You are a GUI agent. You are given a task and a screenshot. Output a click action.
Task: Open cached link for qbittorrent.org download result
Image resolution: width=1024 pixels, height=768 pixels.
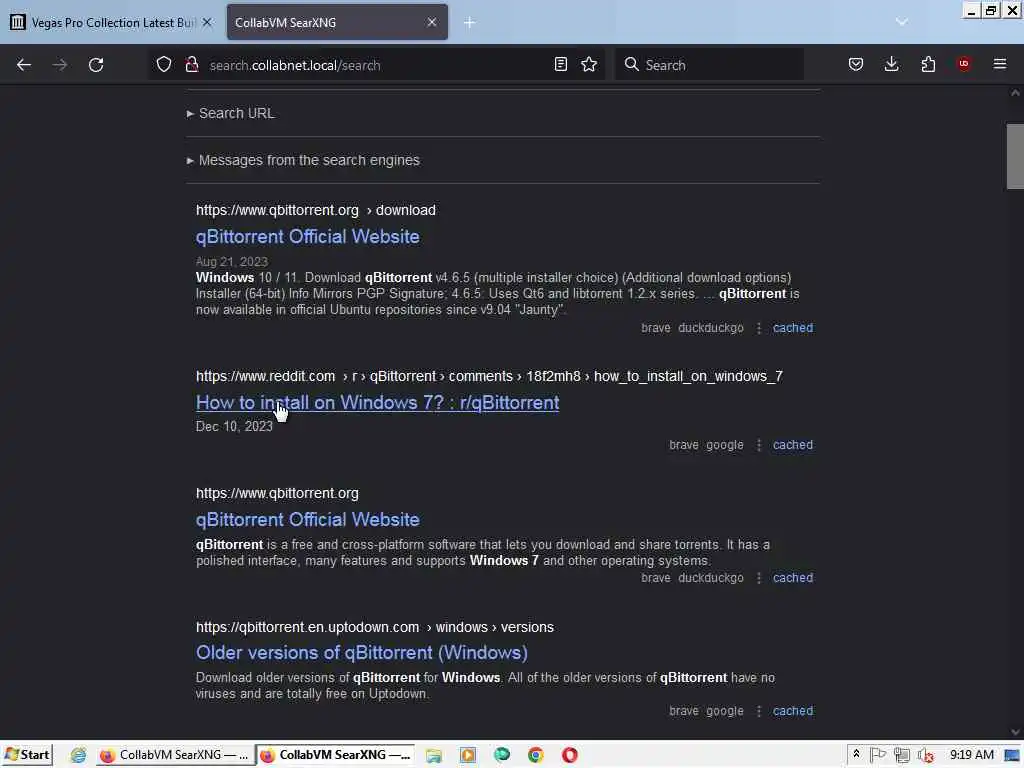793,328
